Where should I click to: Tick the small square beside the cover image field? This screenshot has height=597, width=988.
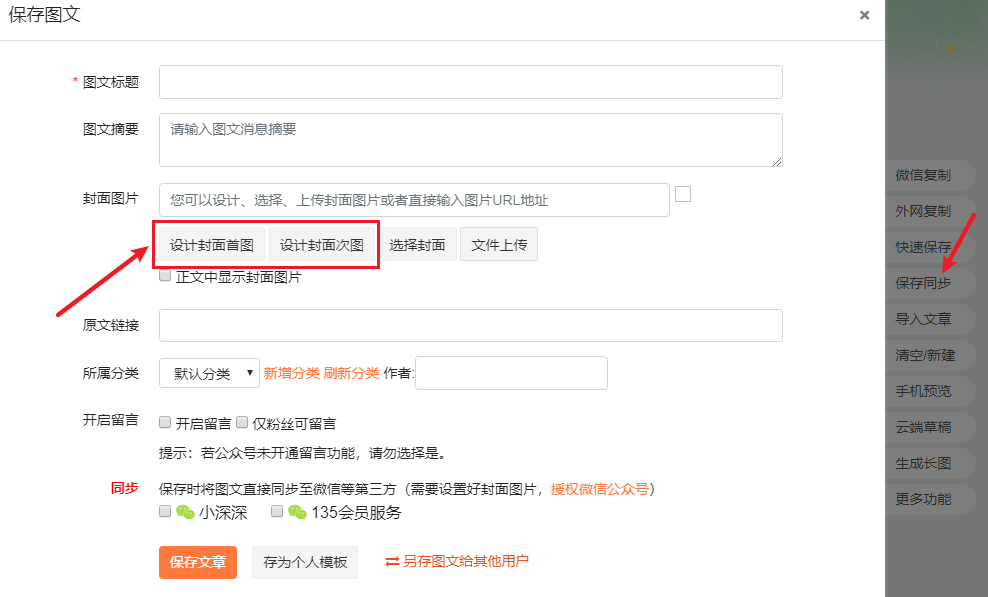(x=683, y=194)
